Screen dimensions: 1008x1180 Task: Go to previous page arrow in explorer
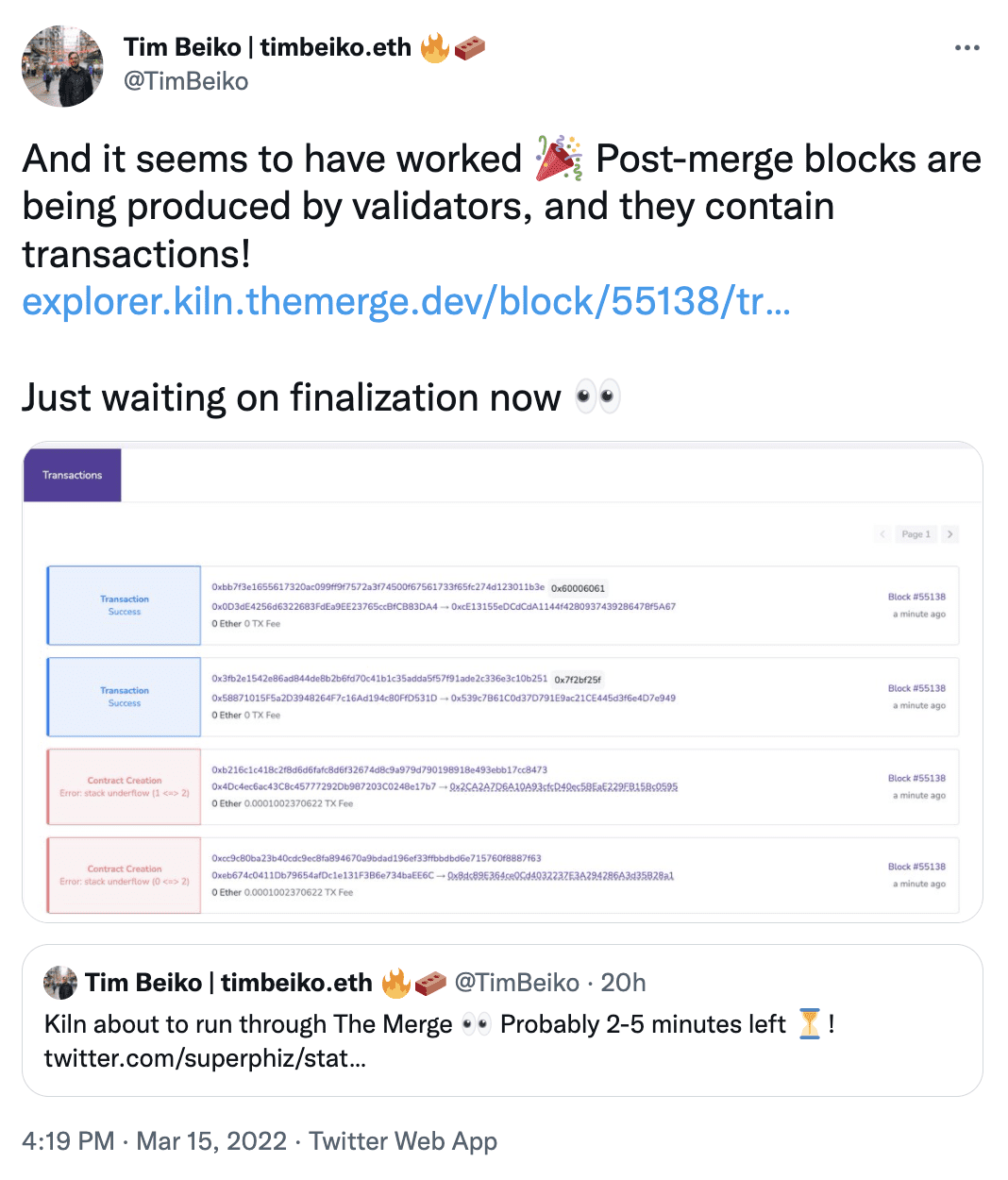[883, 534]
